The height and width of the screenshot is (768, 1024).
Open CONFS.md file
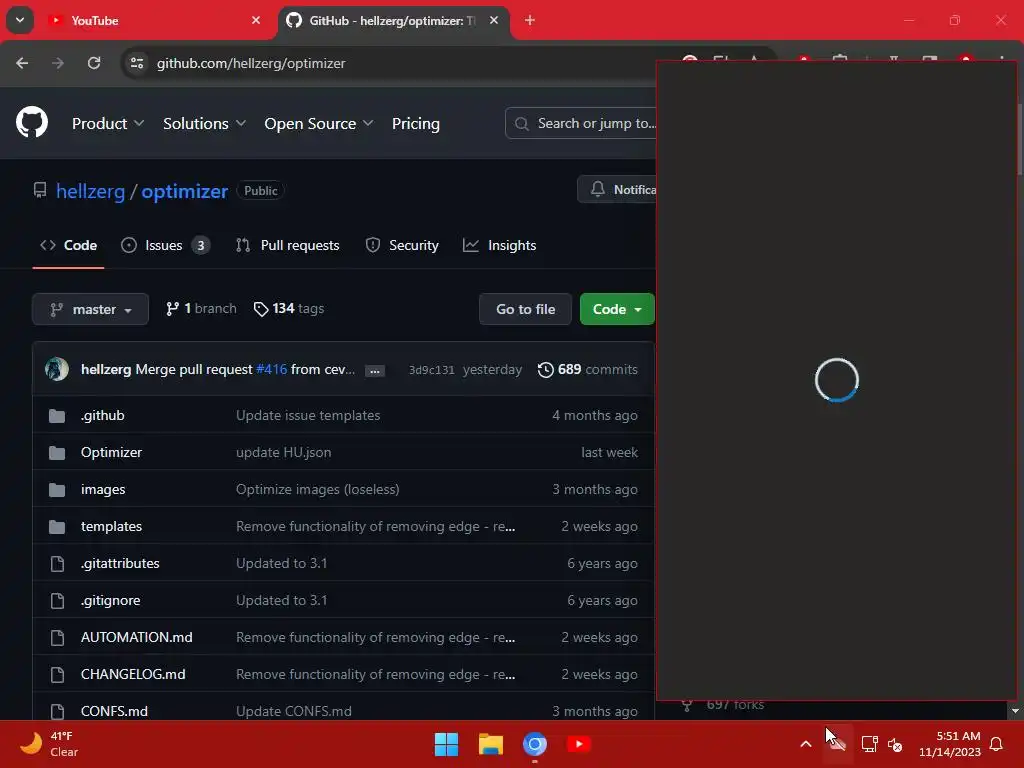pos(114,711)
